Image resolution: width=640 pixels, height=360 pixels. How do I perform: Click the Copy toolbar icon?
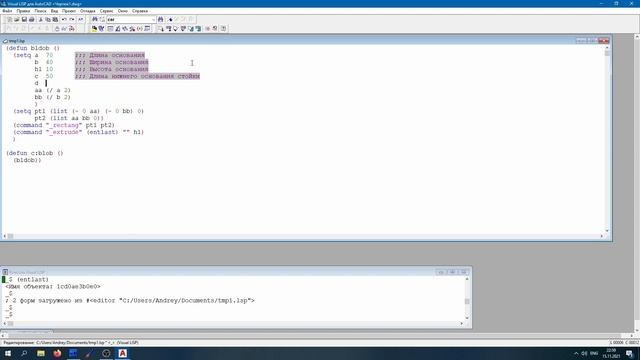pyautogui.click(x=48, y=20)
